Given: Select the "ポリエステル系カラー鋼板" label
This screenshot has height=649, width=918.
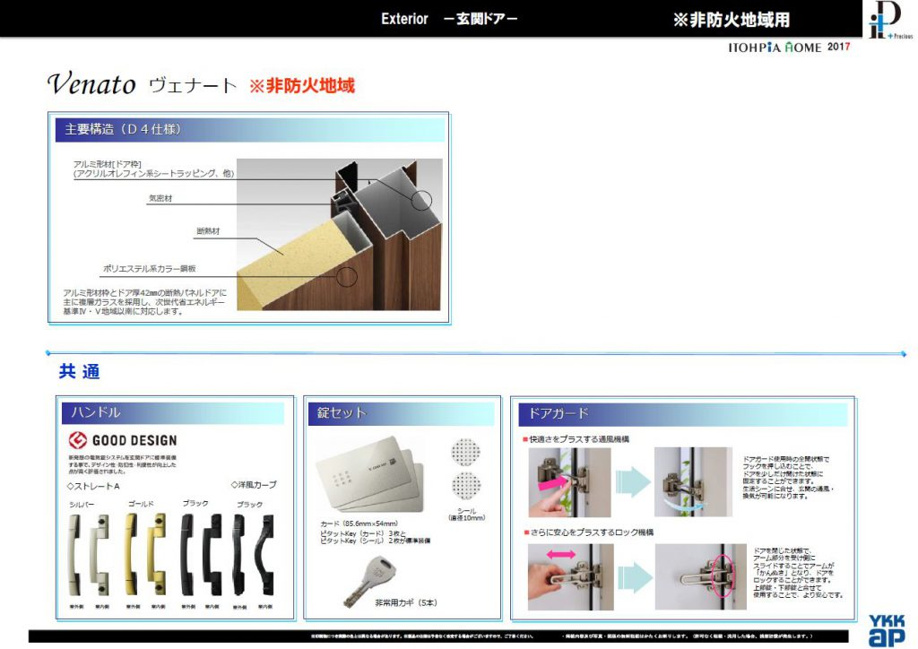Looking at the screenshot, I should pyautogui.click(x=149, y=269).
